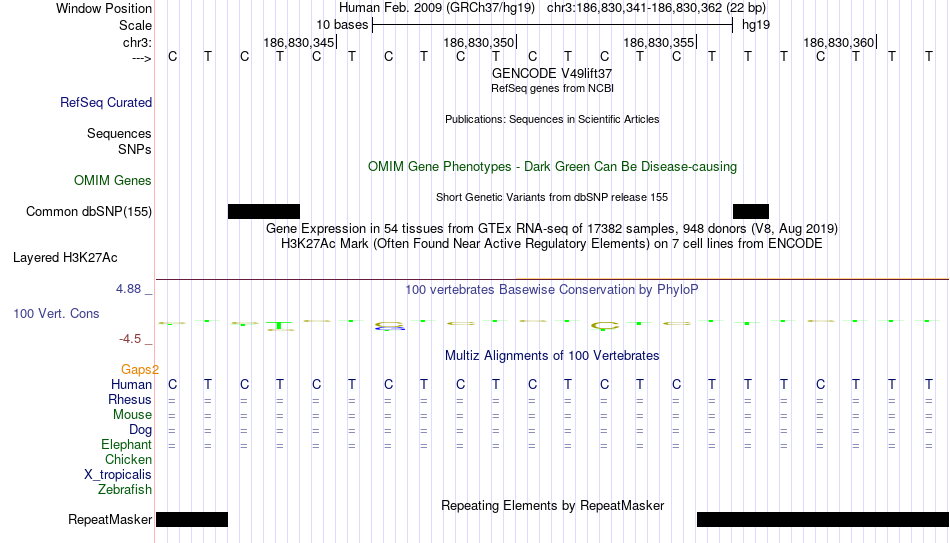Open the 100 Vert. Cons track label
Image resolution: width=950 pixels, height=543 pixels.
tap(56, 313)
